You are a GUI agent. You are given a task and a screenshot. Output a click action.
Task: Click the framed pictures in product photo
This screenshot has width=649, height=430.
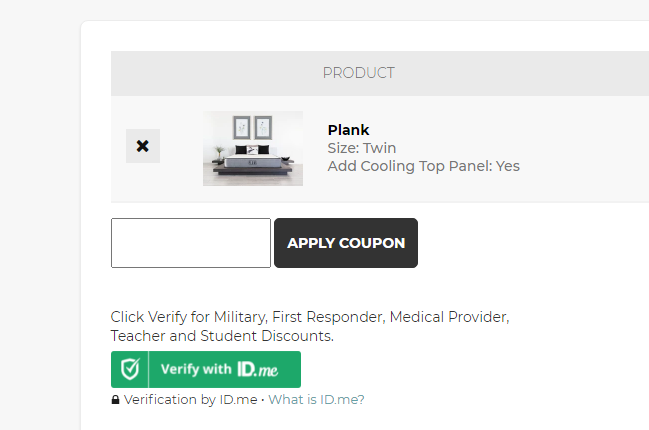pos(252,127)
